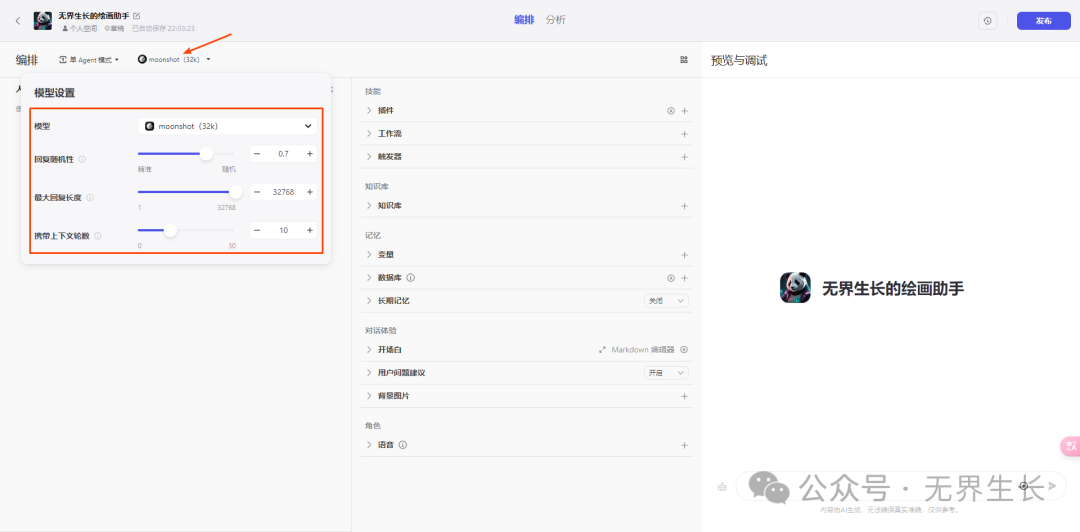Image resolution: width=1080 pixels, height=532 pixels.
Task: Expand the 背景图片 section
Action: (369, 396)
